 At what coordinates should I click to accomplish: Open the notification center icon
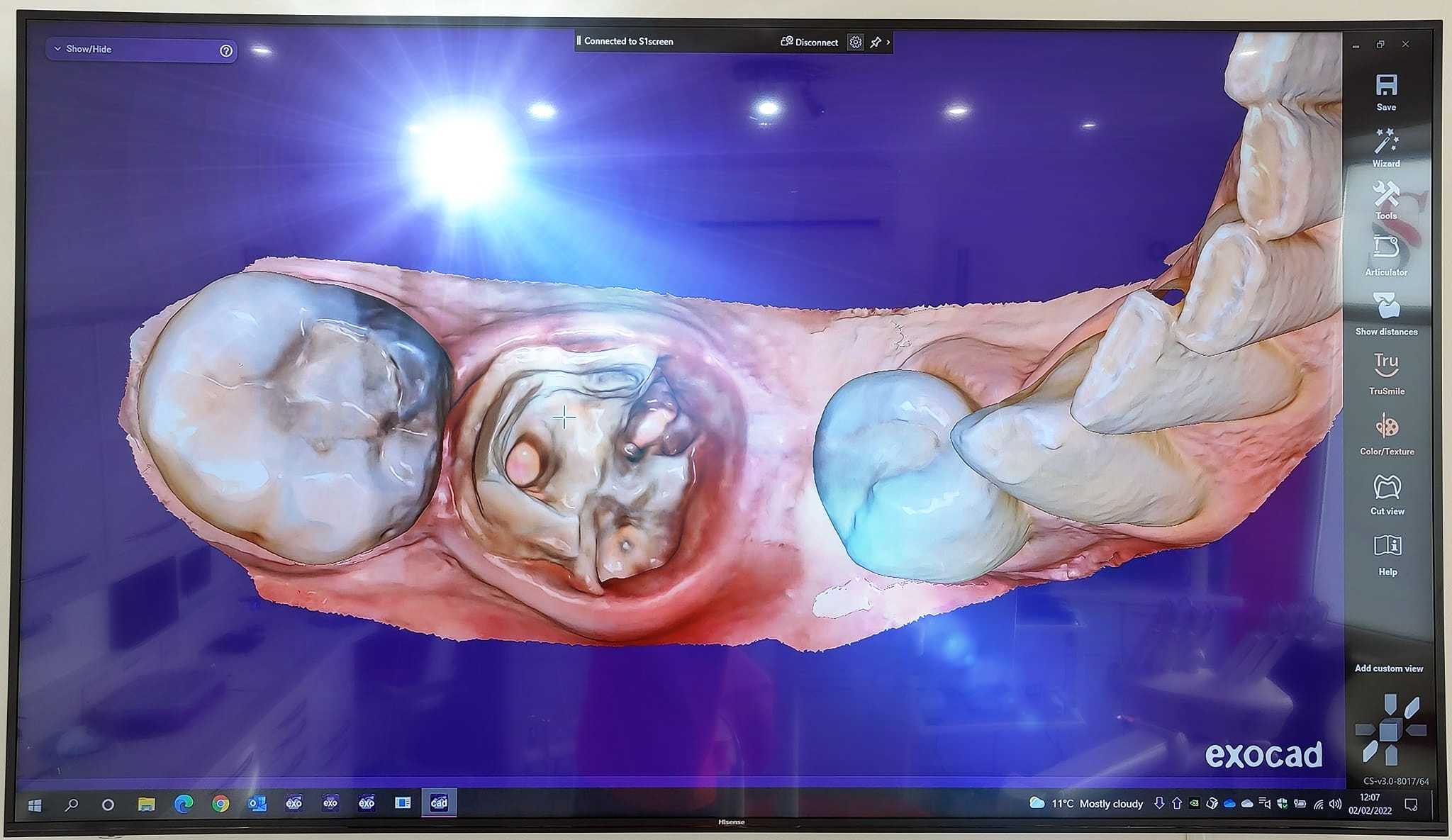coord(1411,805)
